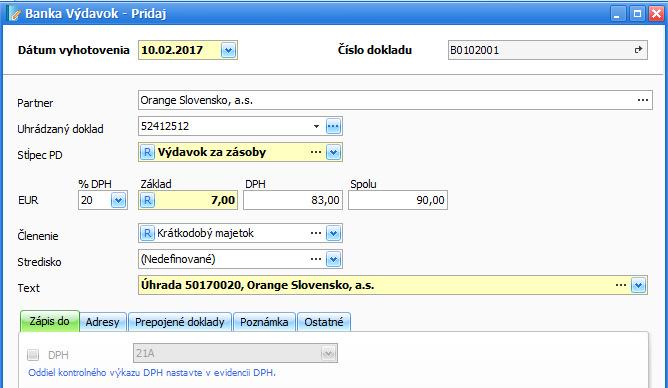Viewport: 668px width, 388px height.
Task: Click the ellipsis in the Stredisko field
Action: click(316, 259)
